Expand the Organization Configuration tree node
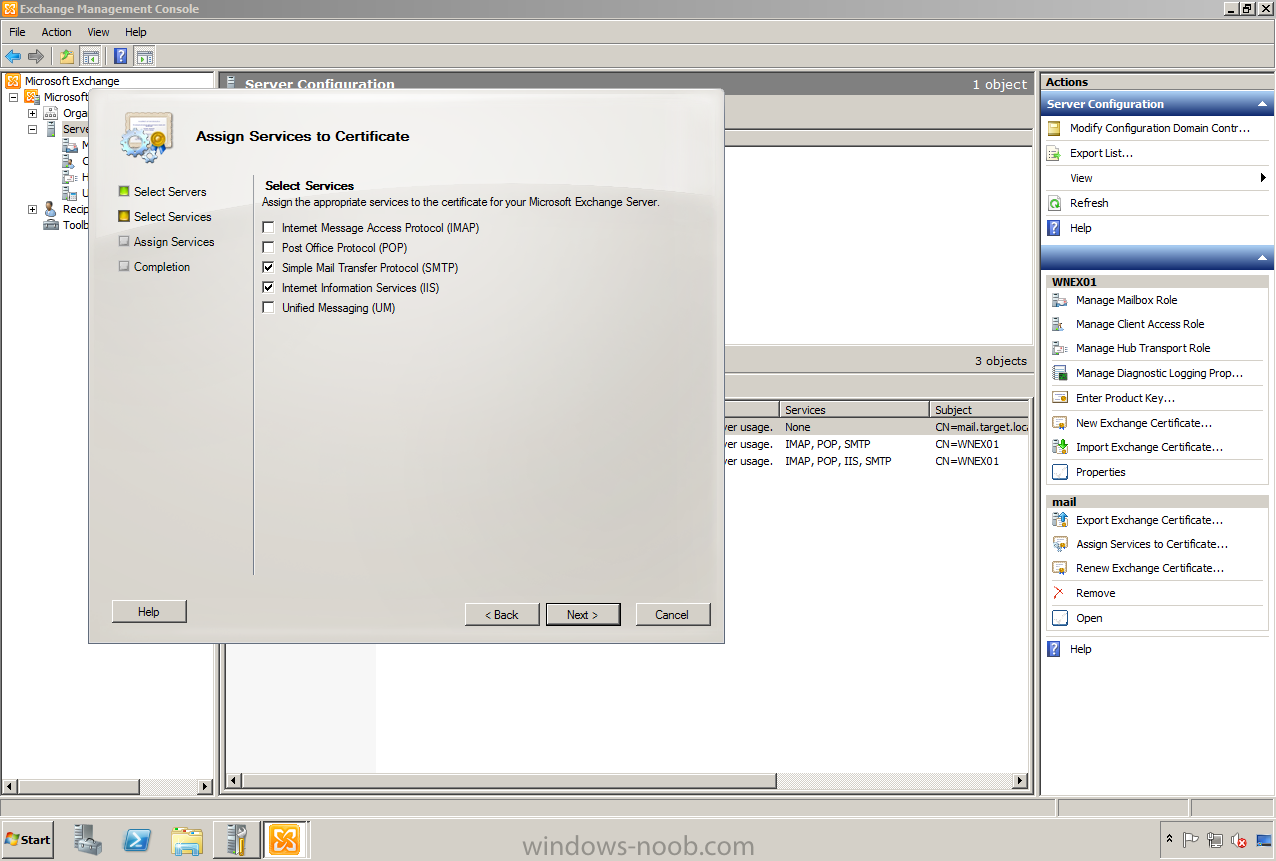 [32, 113]
